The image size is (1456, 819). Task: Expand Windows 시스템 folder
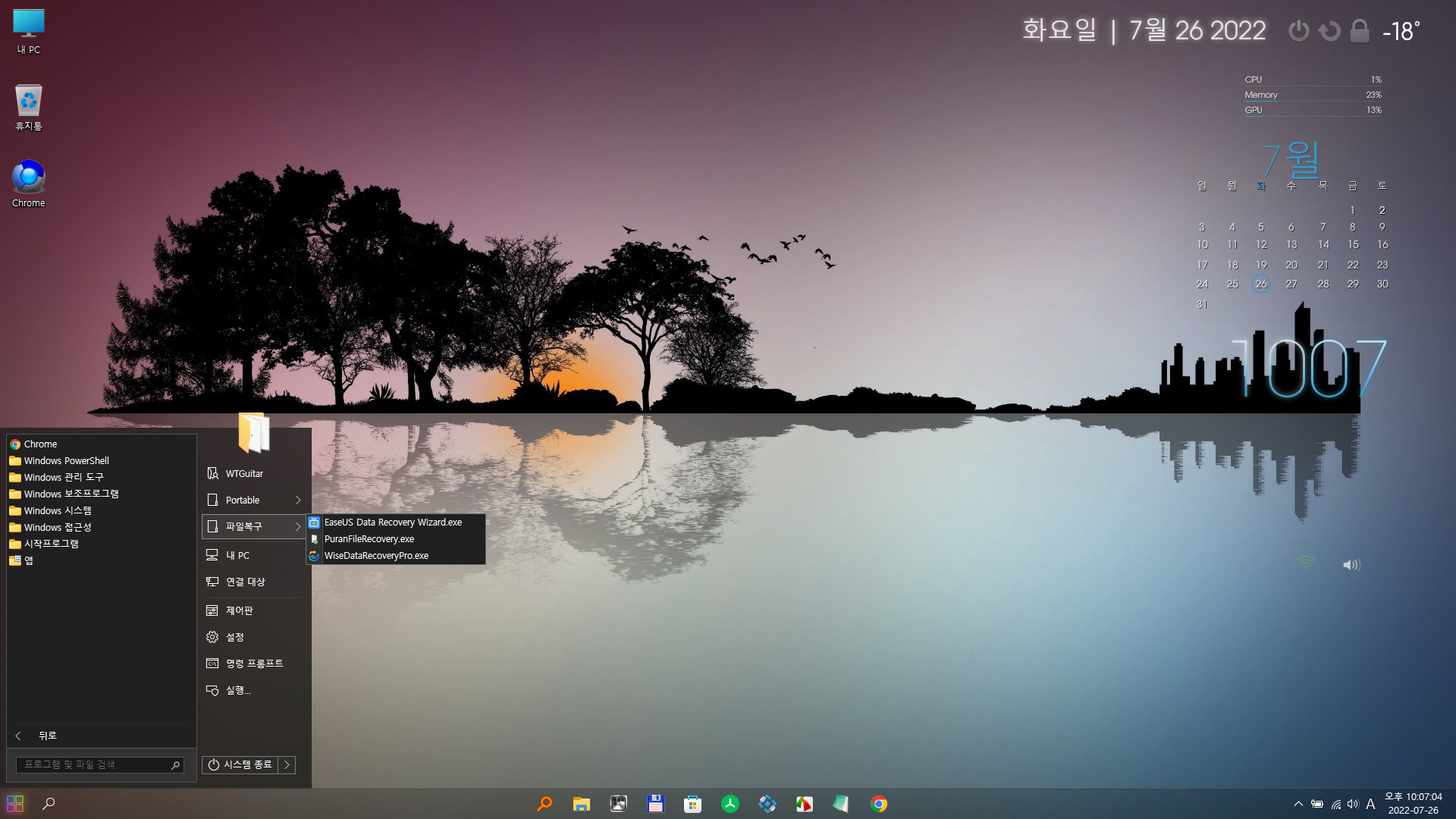click(102, 511)
